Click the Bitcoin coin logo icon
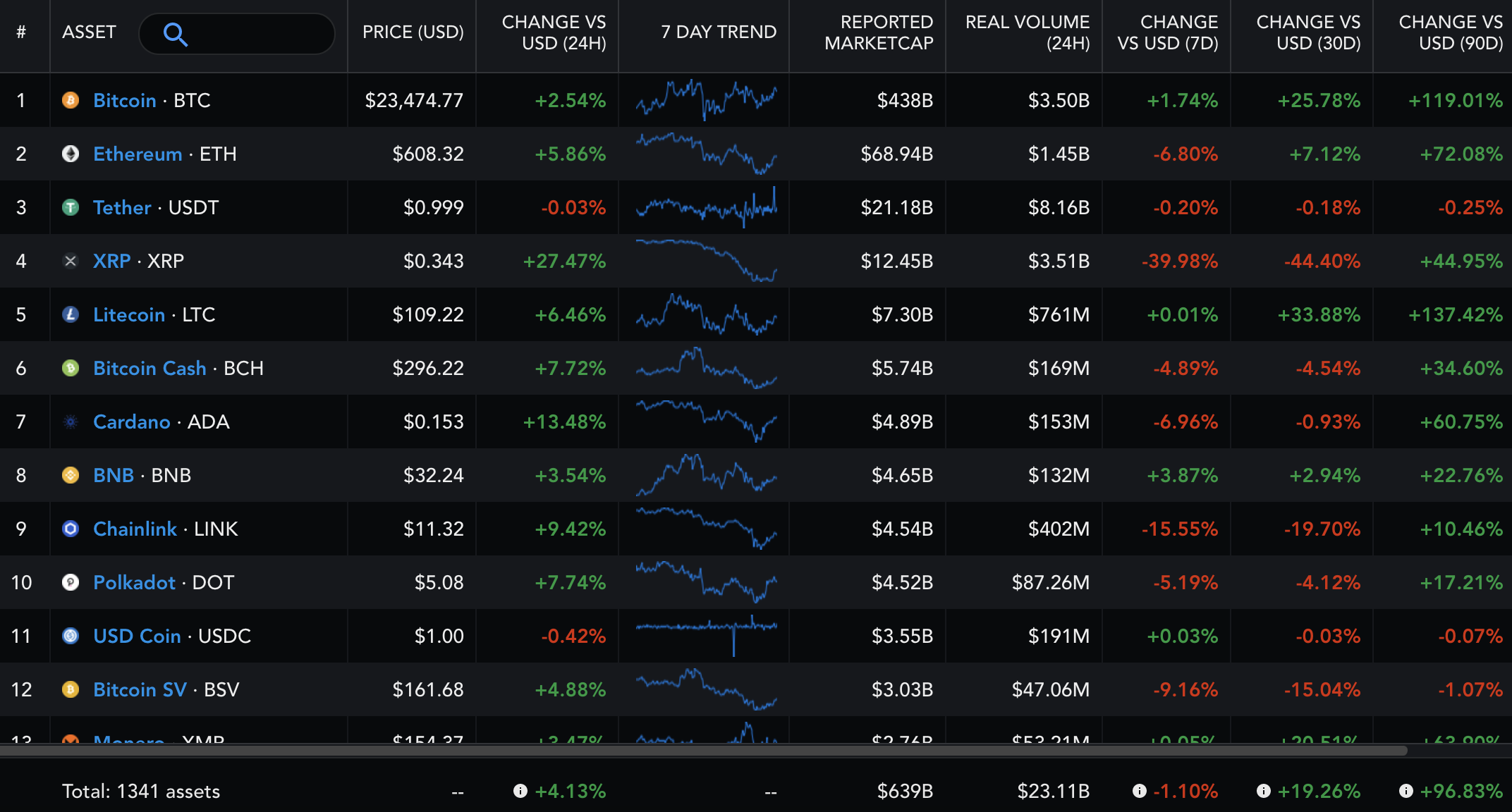This screenshot has height=812, width=1512. click(x=71, y=100)
